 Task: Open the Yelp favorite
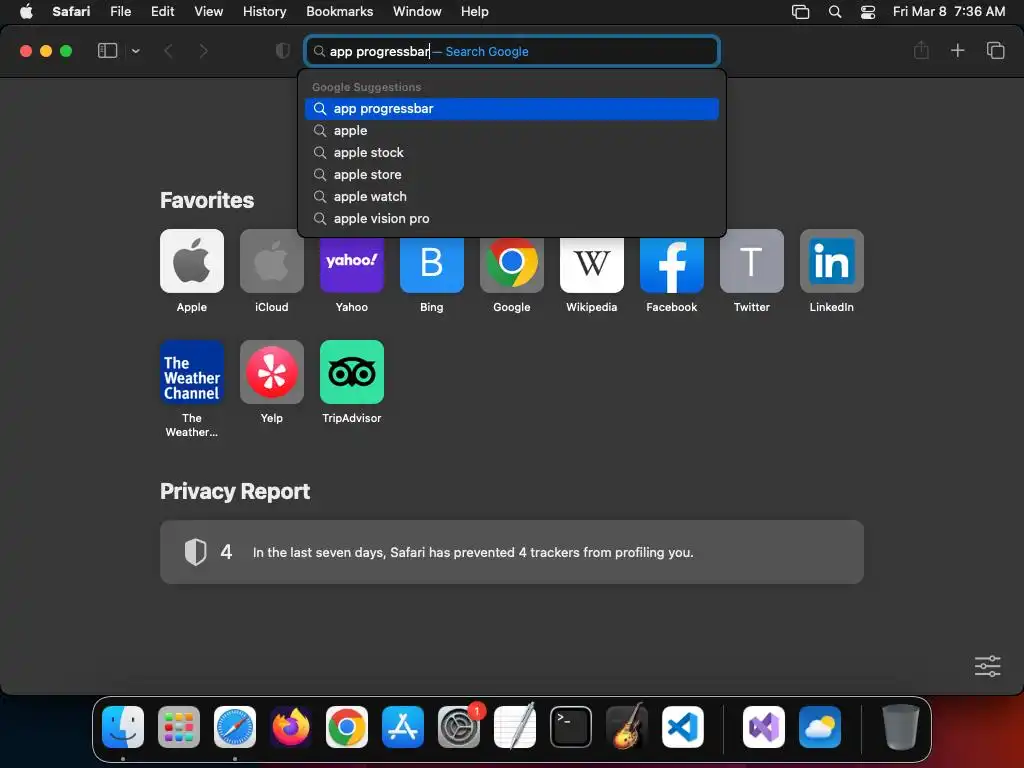point(272,372)
